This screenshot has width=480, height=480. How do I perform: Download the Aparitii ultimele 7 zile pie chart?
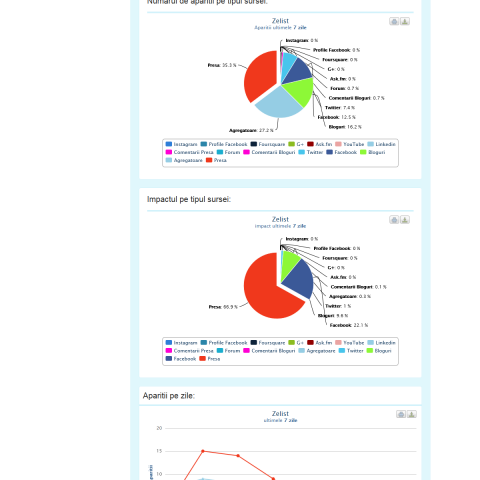[x=405, y=21]
